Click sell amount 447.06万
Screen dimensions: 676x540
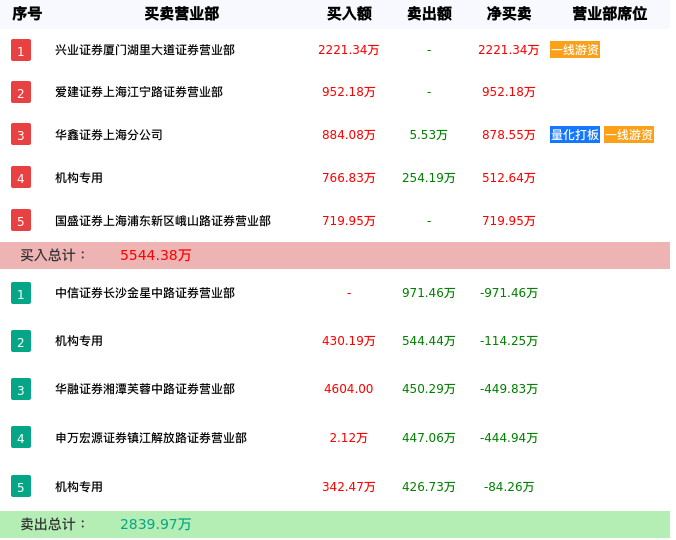429,438
